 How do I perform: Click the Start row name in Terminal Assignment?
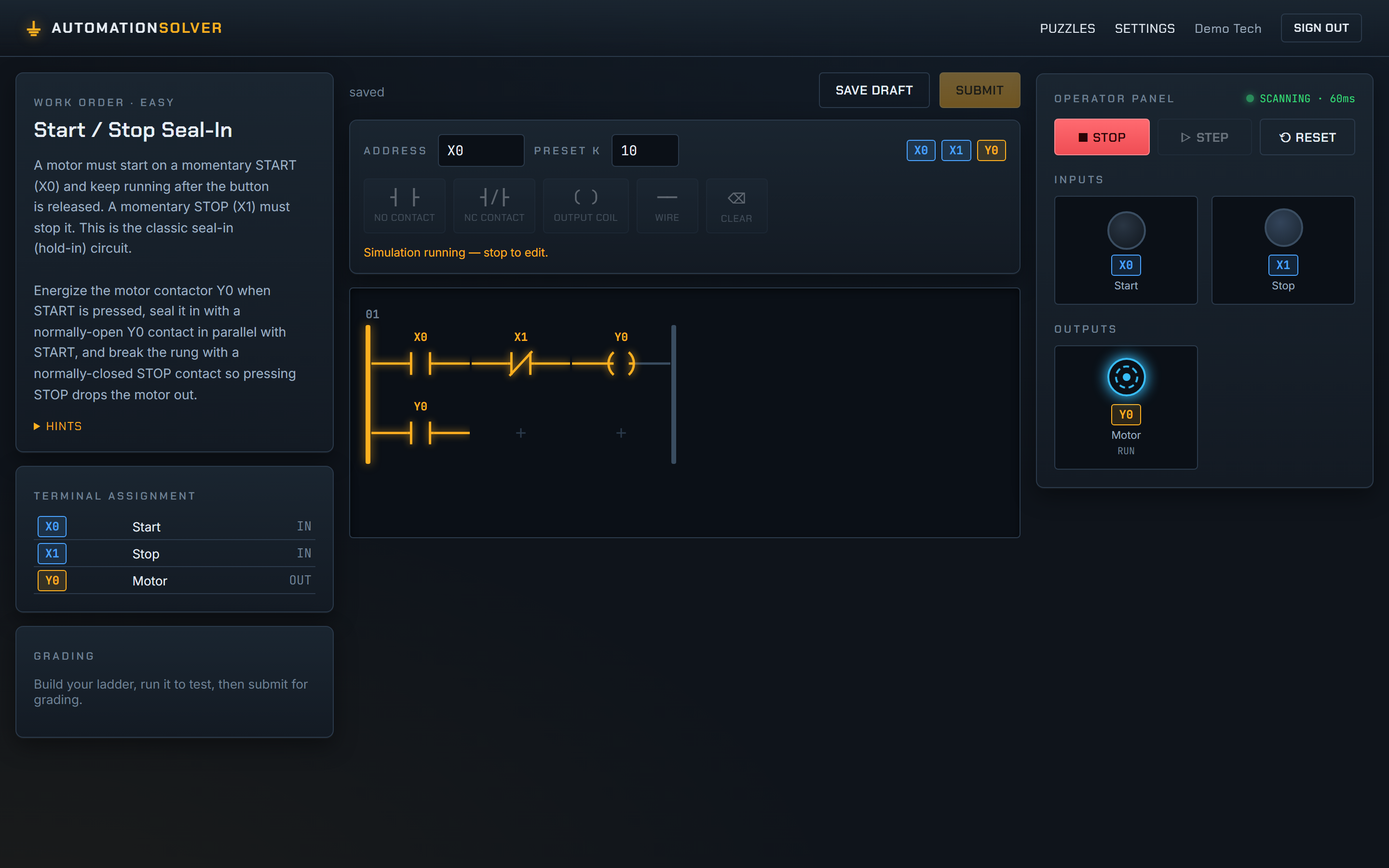point(146,527)
